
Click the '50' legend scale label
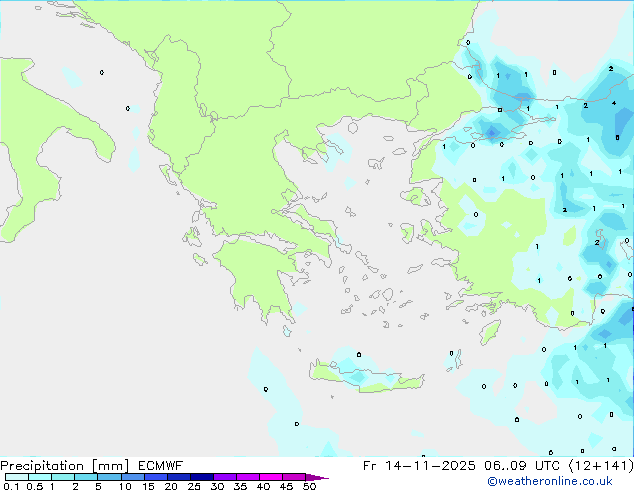point(309,486)
